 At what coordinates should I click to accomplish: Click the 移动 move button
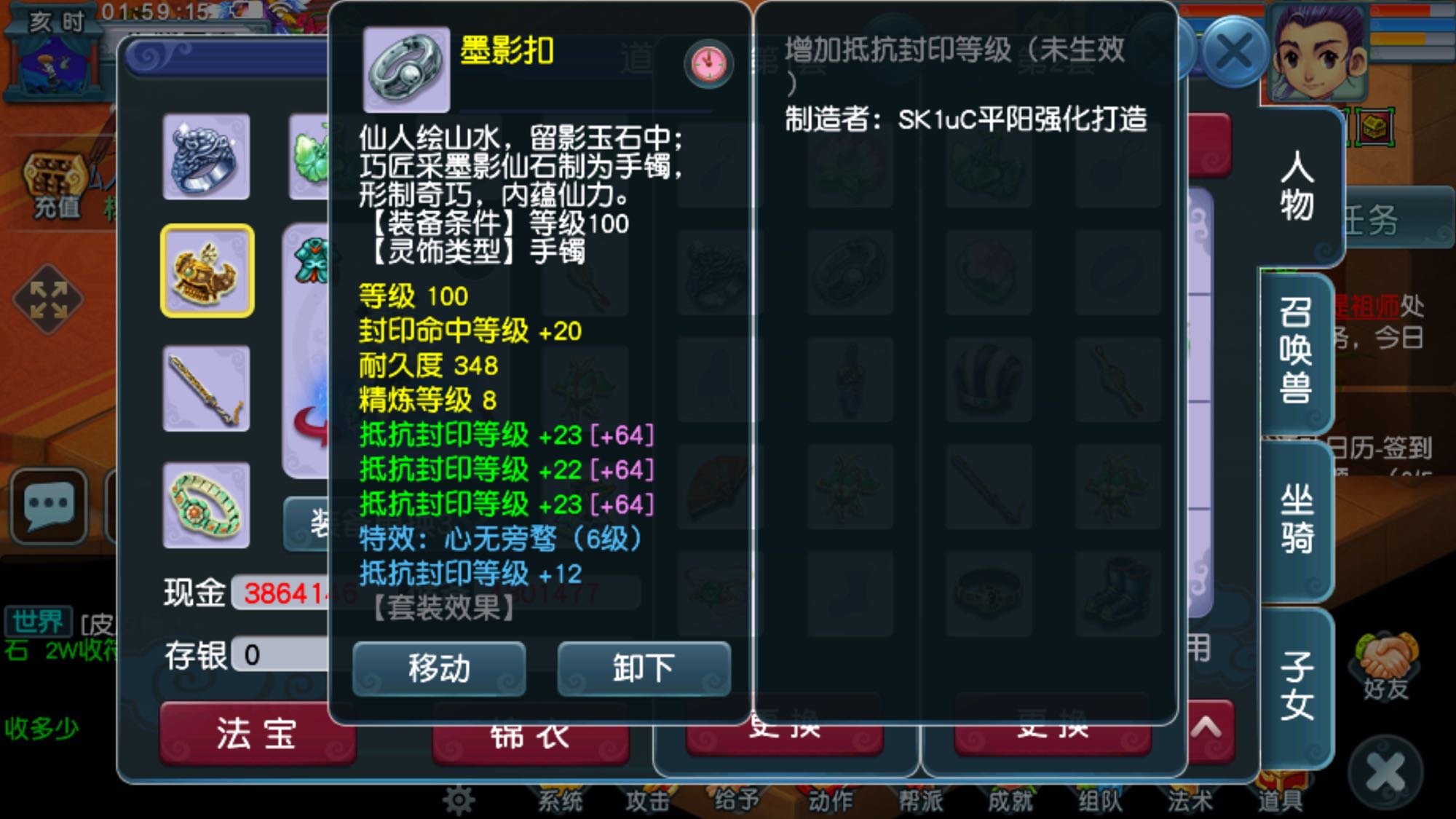tap(439, 668)
